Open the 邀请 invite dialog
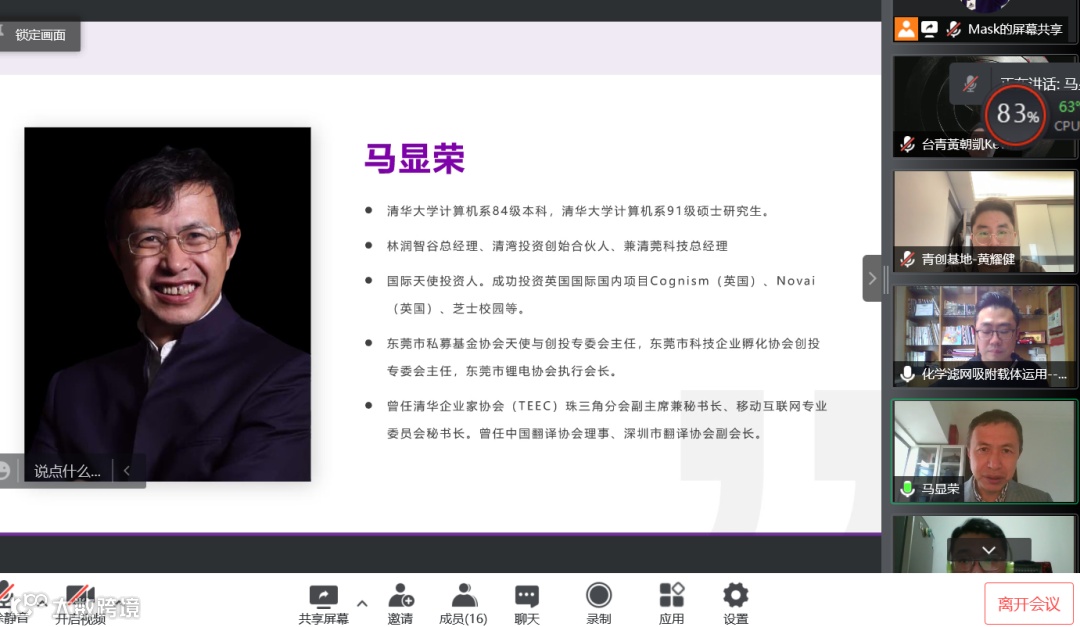Screen dimensions: 1080x627 pos(400,604)
